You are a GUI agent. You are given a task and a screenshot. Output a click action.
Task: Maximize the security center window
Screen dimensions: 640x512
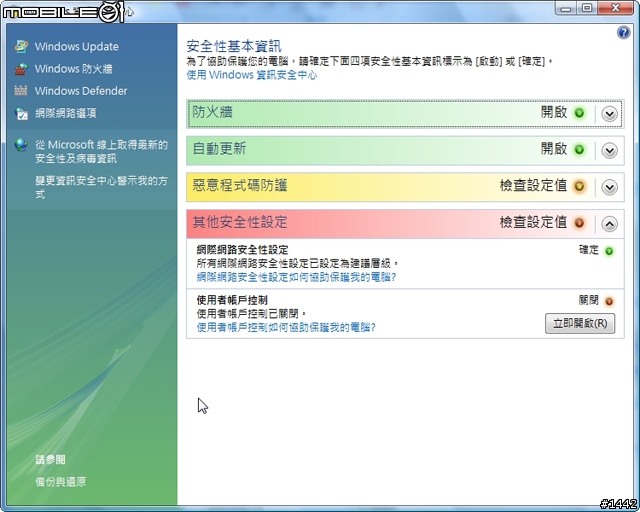coord(587,7)
